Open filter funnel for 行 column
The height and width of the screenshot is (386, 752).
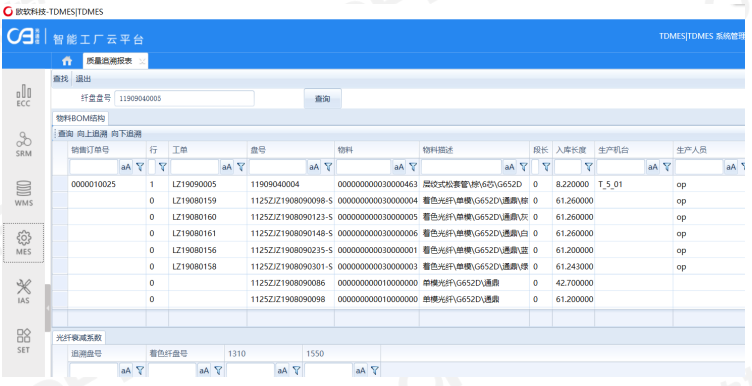(163, 167)
